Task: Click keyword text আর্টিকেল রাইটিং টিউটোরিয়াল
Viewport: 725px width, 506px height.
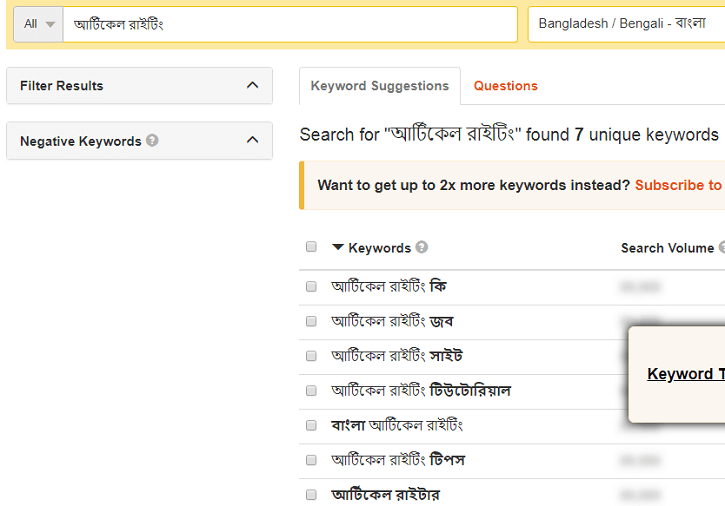Action: tap(421, 390)
